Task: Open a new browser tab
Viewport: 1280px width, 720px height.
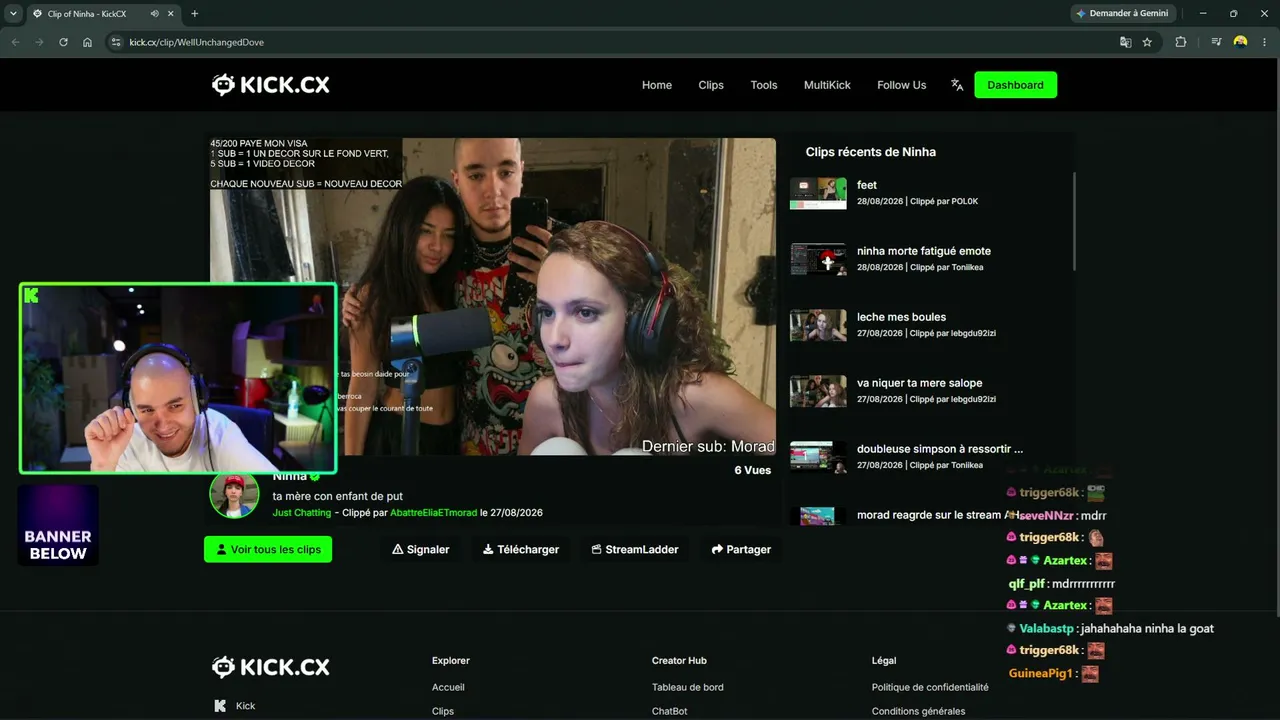Action: click(x=195, y=14)
